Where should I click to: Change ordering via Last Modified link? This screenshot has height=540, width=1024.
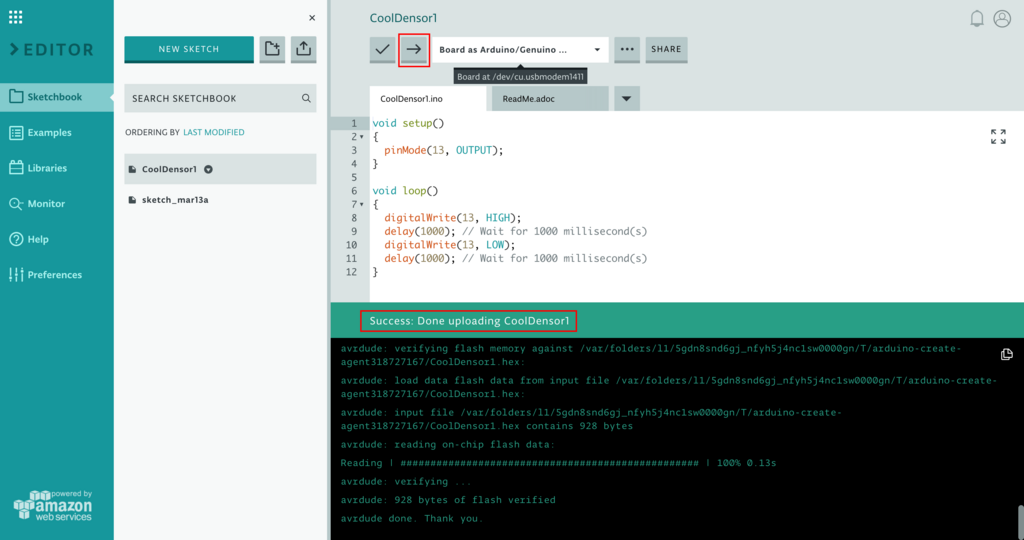tap(214, 132)
